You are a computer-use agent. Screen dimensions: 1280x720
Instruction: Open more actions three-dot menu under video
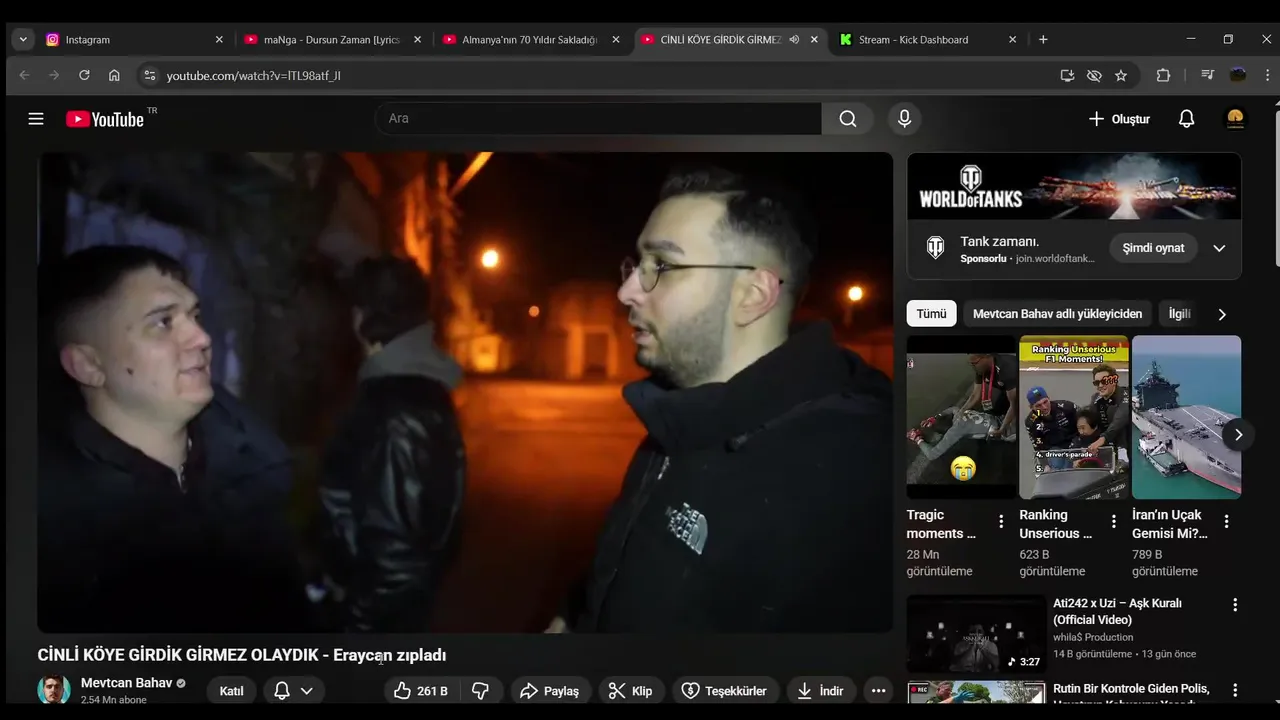[x=878, y=691]
